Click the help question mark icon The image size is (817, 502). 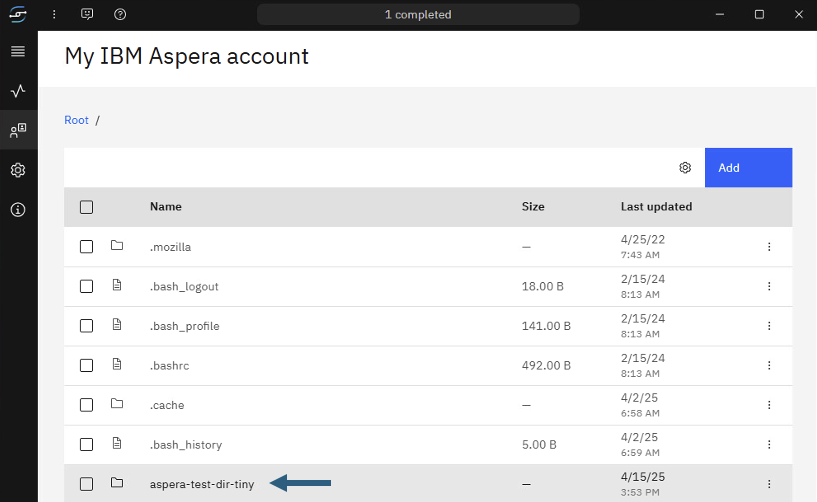(x=120, y=15)
